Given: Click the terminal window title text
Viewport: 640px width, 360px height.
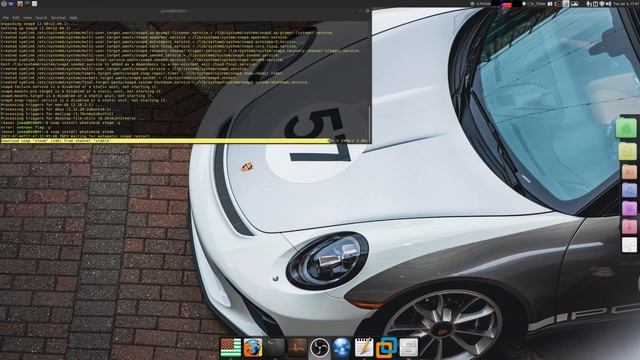Looking at the screenshot, I should (x=176, y=11).
